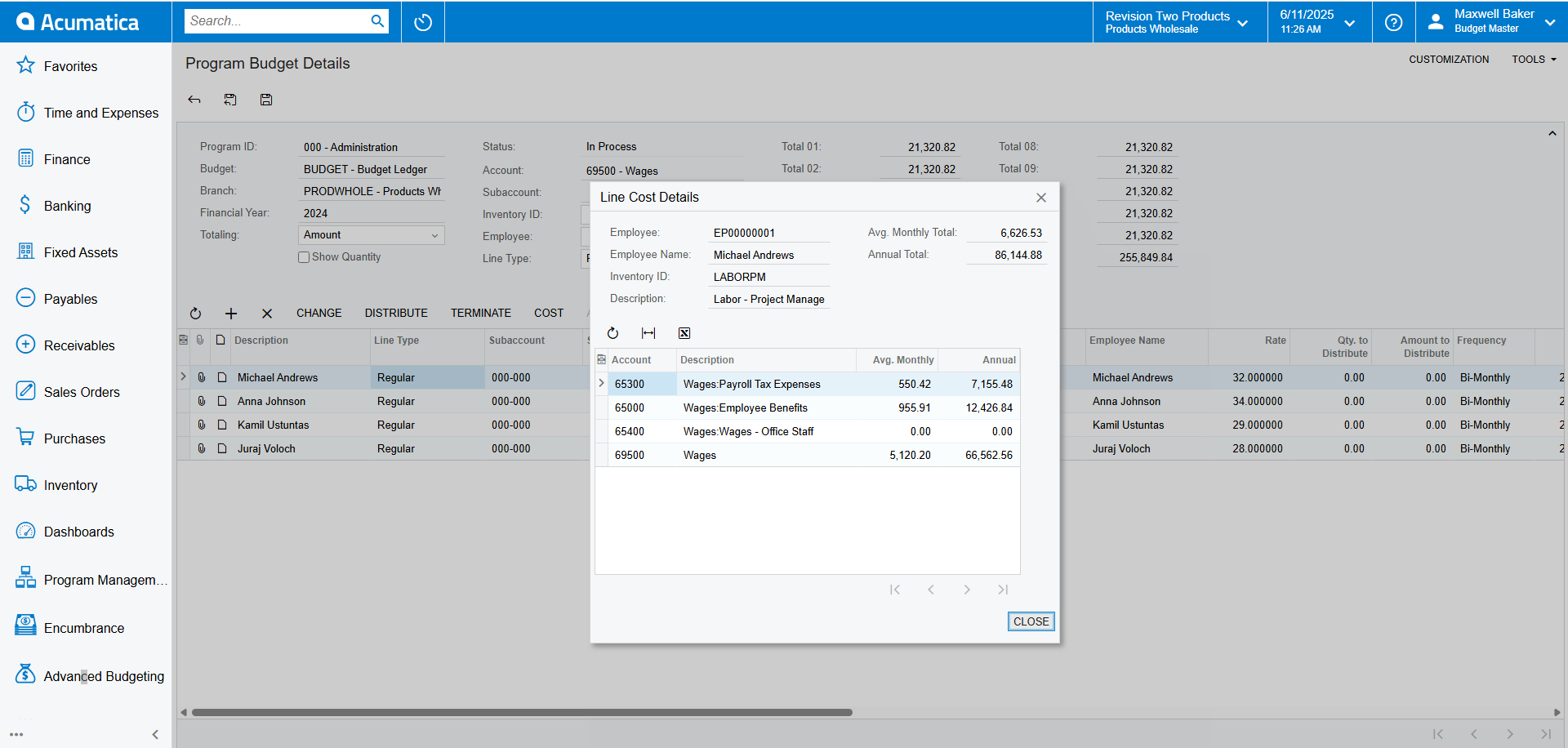Open the Finance menu item
The image size is (1568, 748).
[67, 159]
